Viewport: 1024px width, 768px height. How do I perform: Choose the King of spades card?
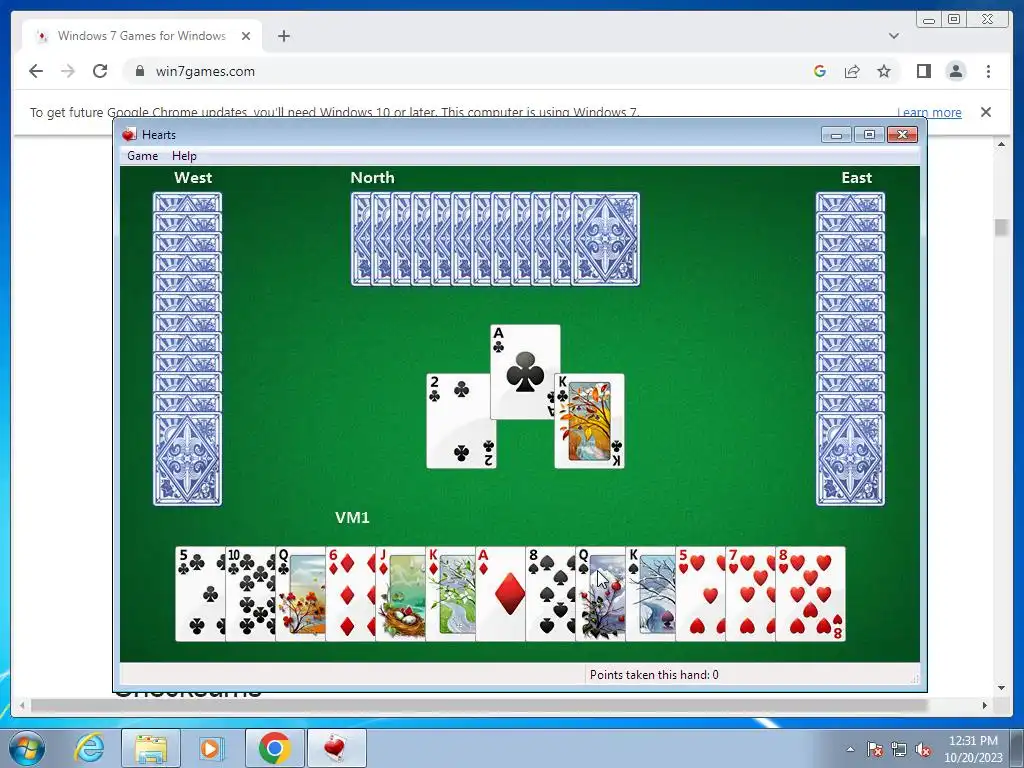pyautogui.click(x=650, y=594)
